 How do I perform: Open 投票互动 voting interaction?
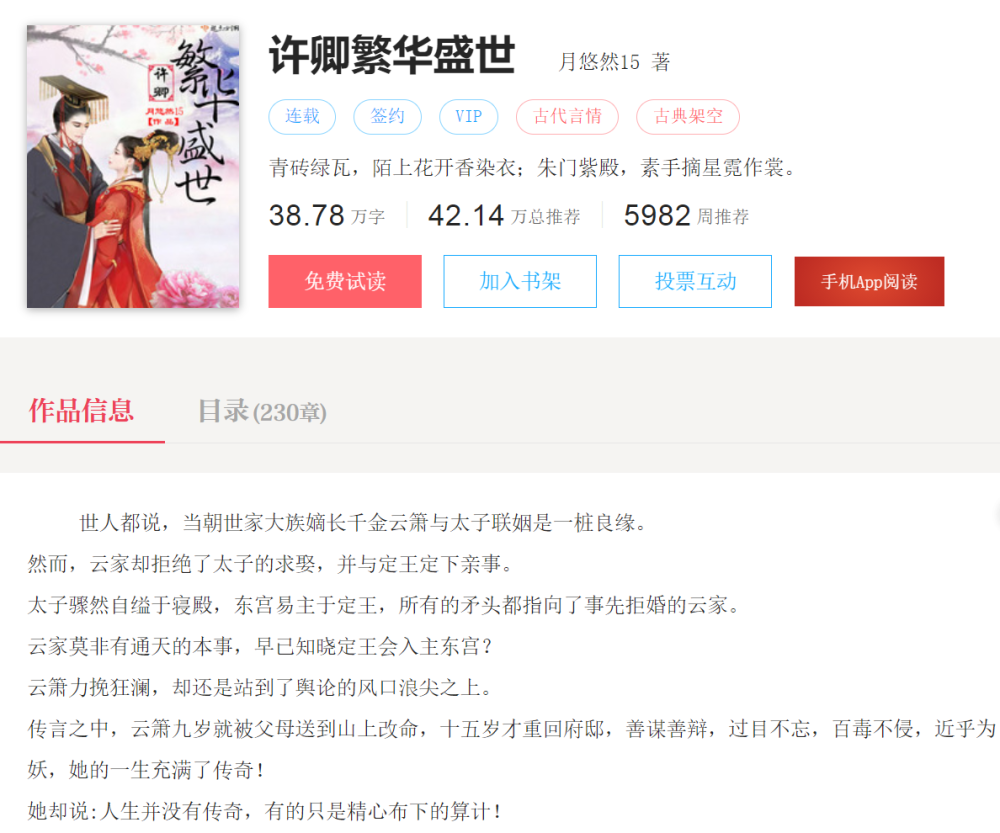[x=695, y=281]
